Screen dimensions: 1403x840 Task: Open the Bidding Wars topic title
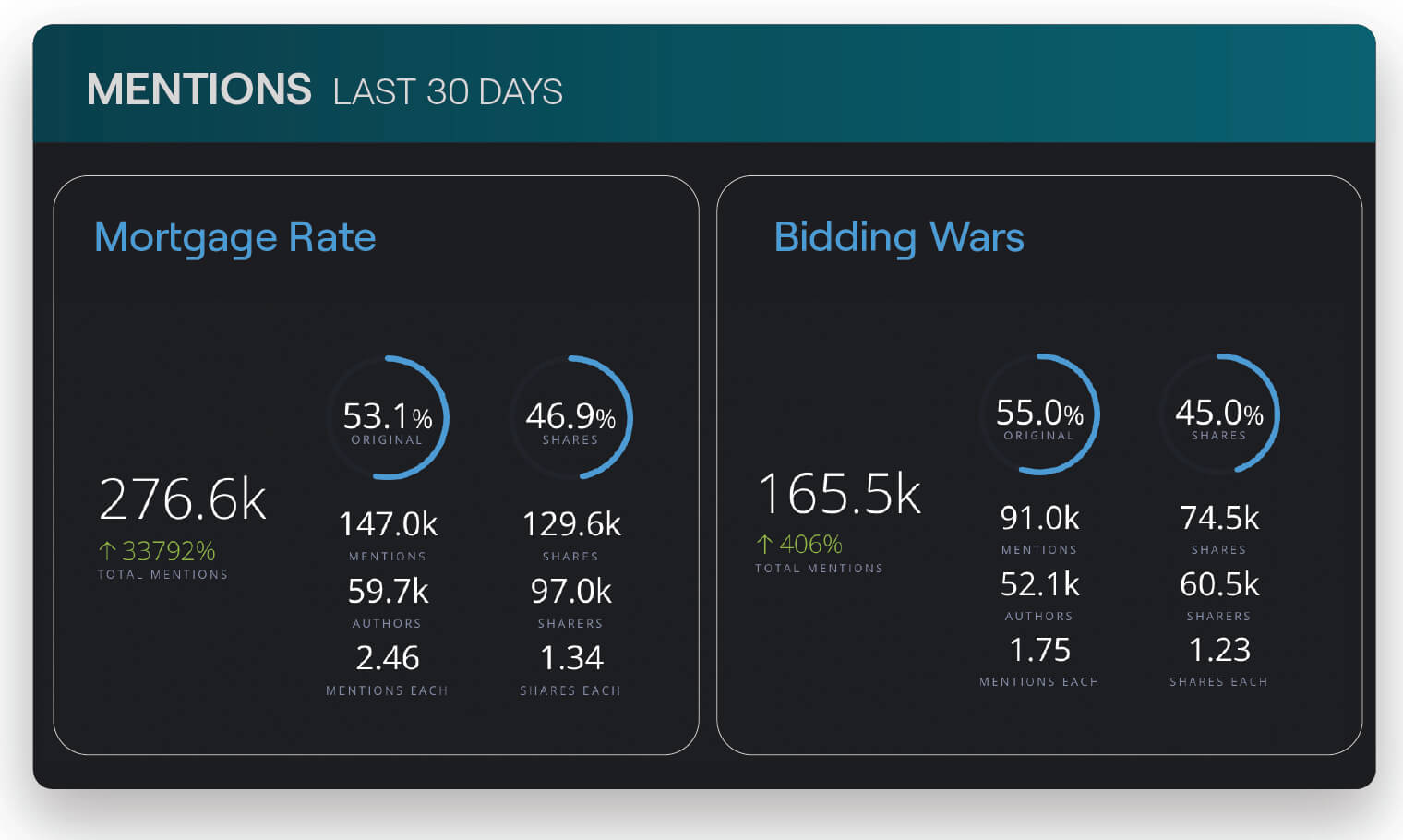point(898,237)
